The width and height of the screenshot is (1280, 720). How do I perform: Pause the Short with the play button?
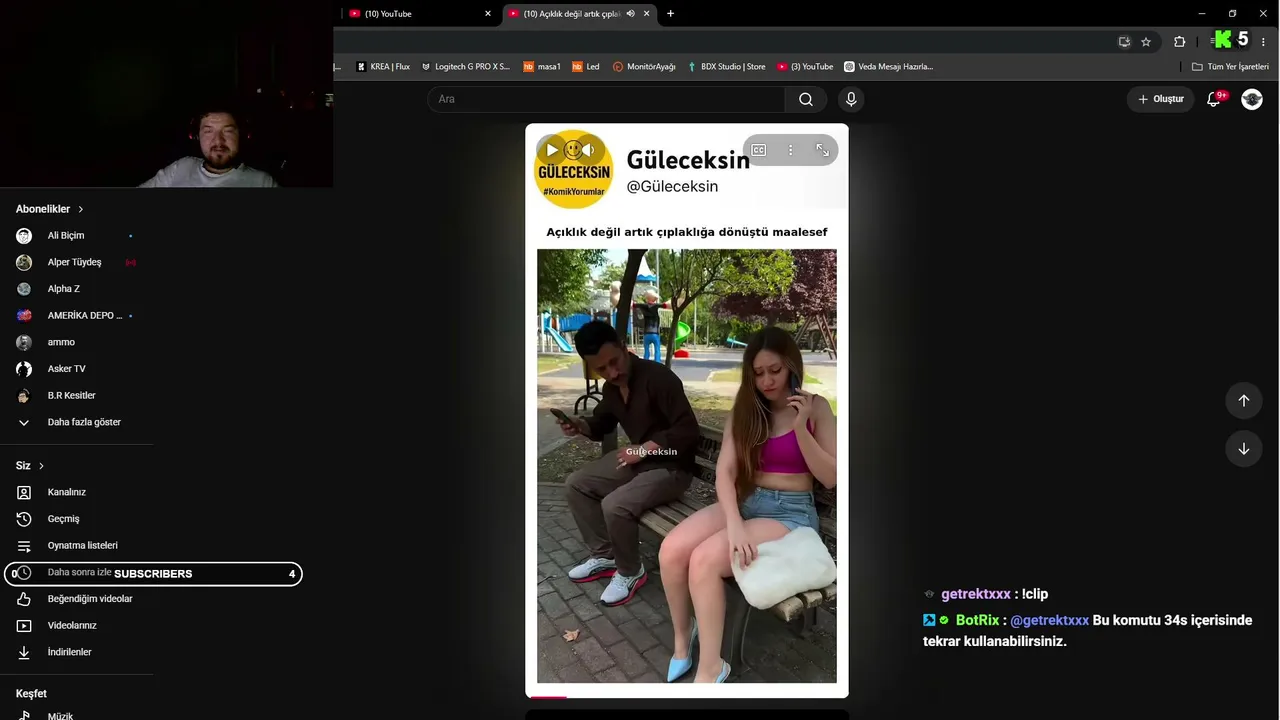click(x=552, y=150)
